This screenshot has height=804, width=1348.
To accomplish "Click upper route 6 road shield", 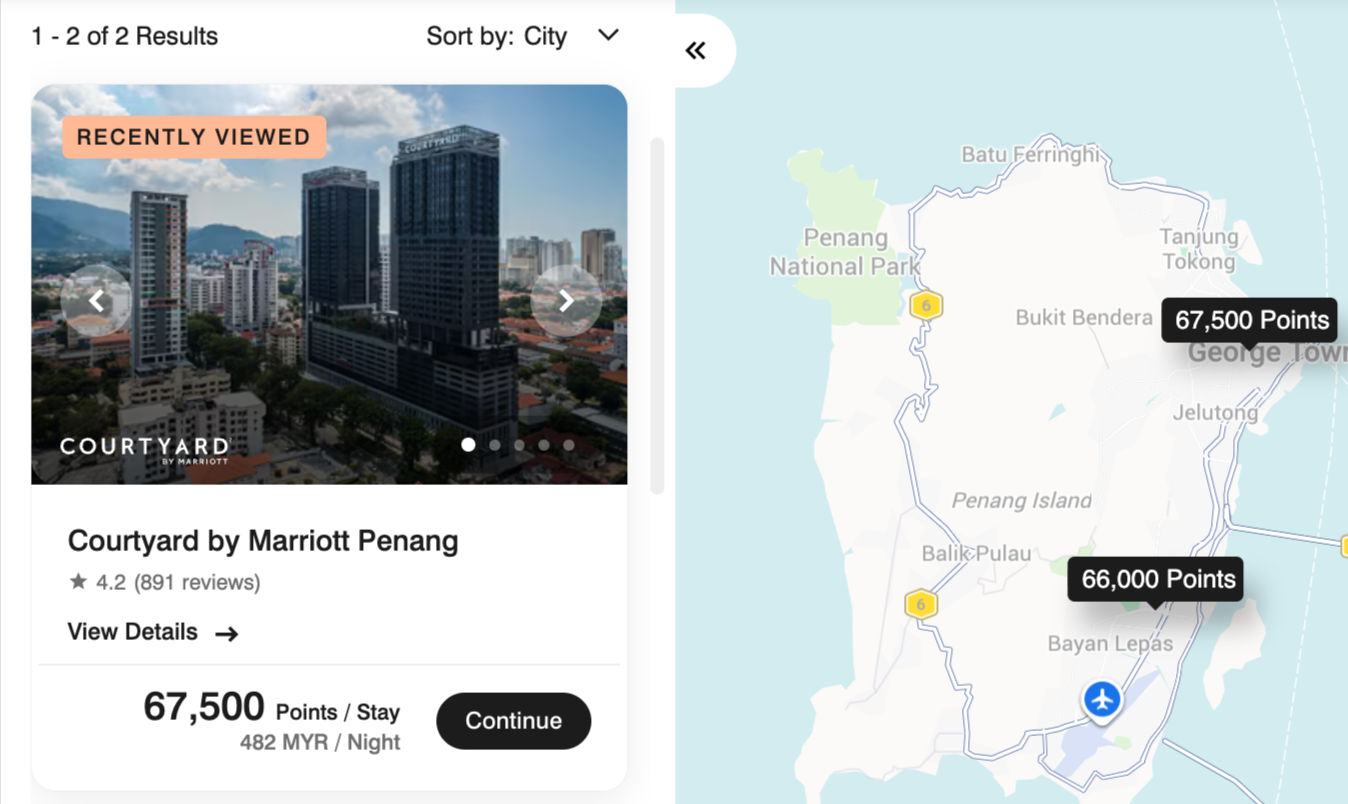I will [927, 305].
